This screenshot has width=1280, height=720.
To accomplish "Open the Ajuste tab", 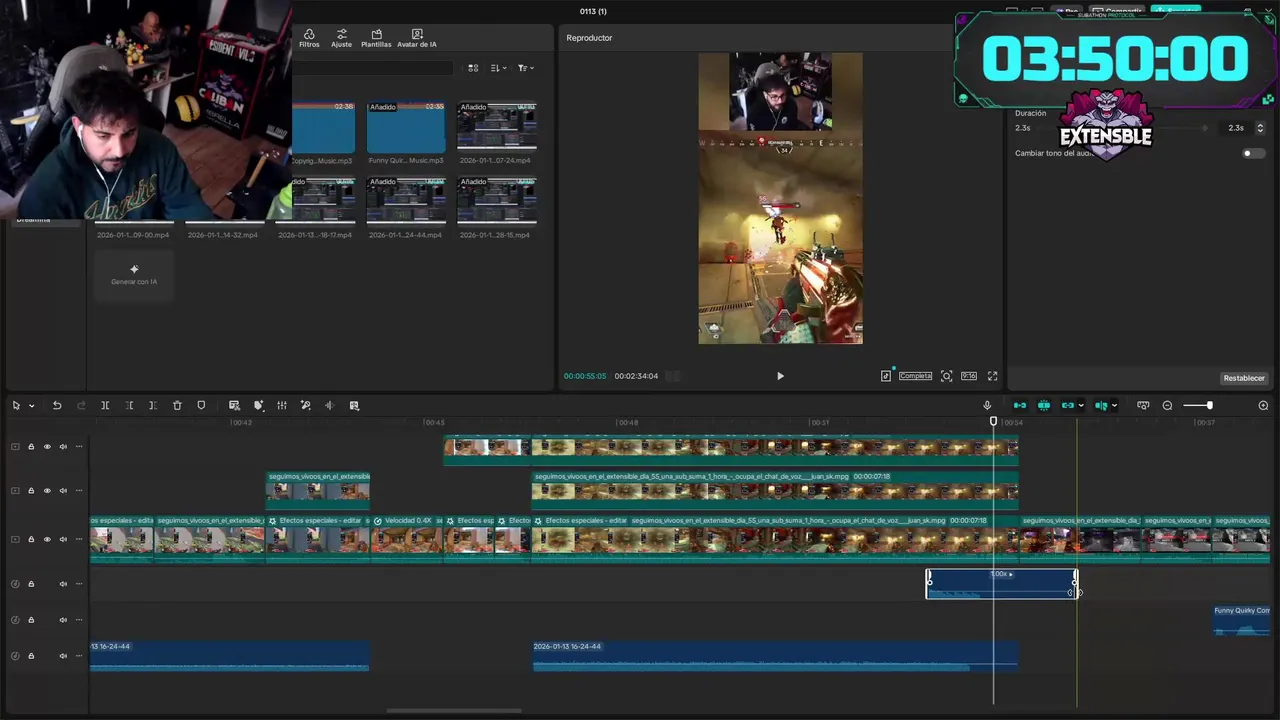I will coord(341,38).
